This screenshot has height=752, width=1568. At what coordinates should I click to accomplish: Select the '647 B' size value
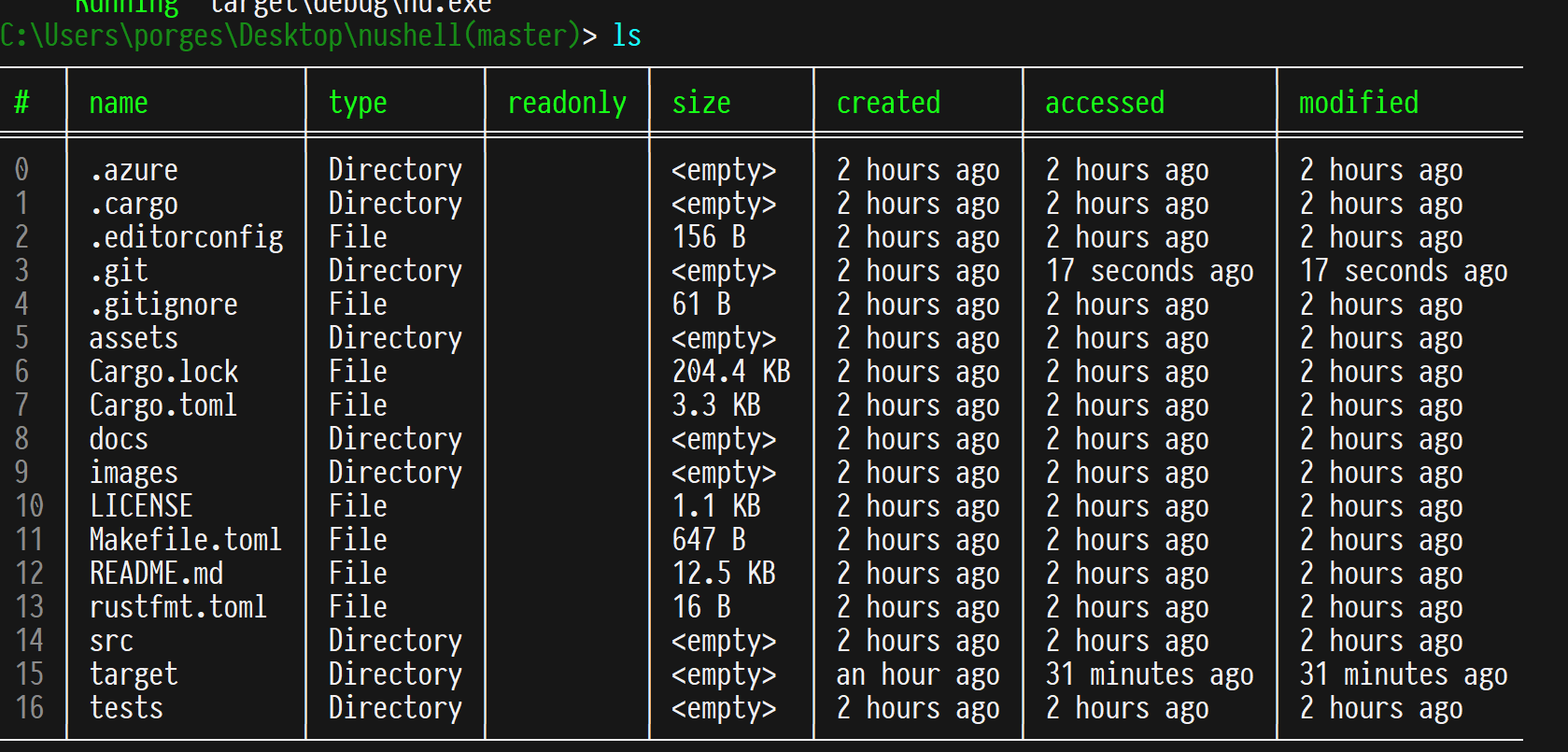[709, 540]
